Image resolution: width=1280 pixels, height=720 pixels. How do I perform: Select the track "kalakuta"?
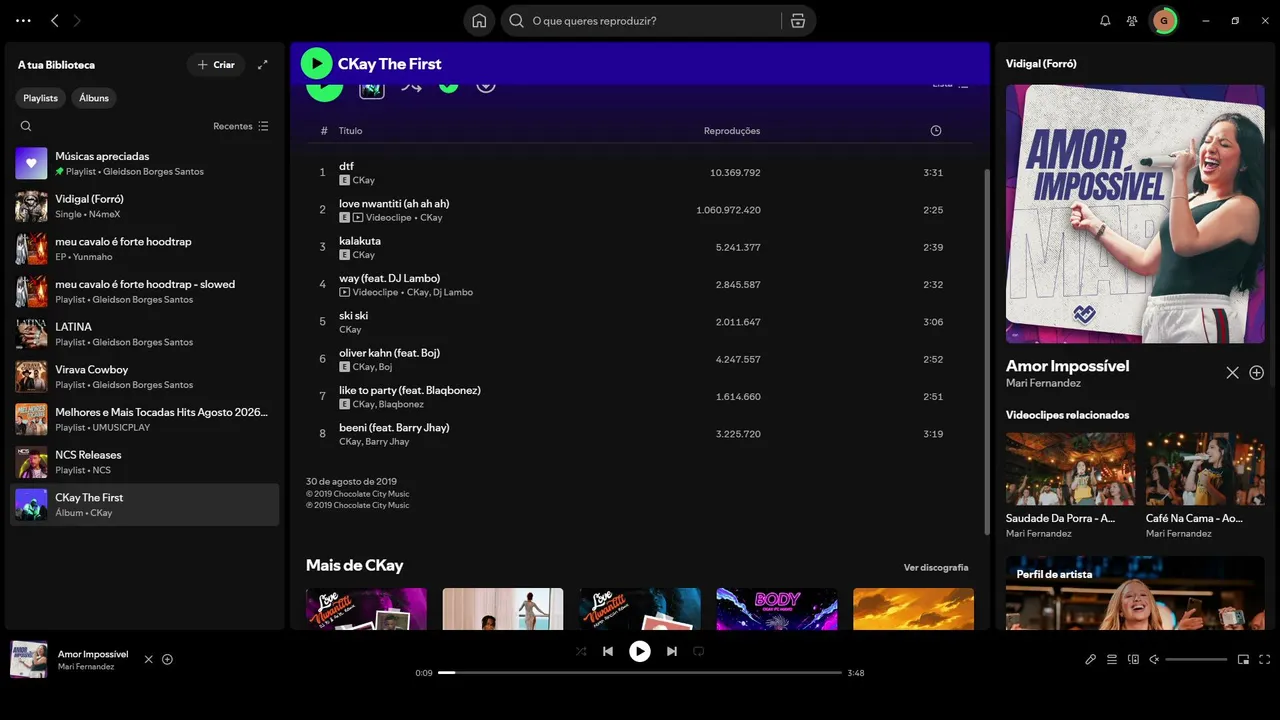[638, 248]
